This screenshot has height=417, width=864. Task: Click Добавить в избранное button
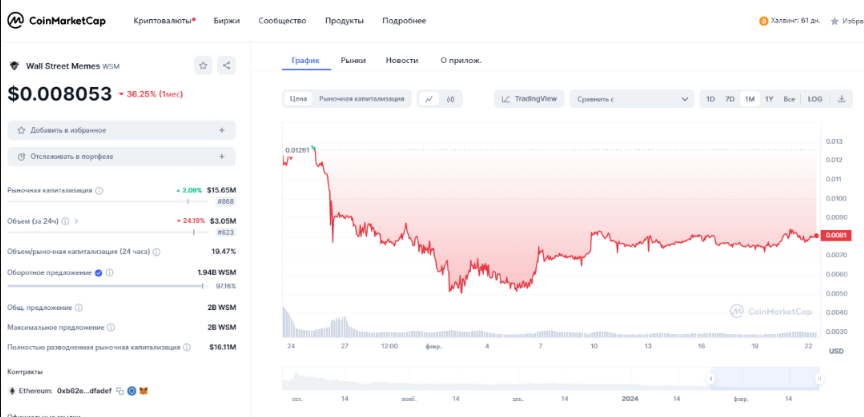[x=122, y=131]
